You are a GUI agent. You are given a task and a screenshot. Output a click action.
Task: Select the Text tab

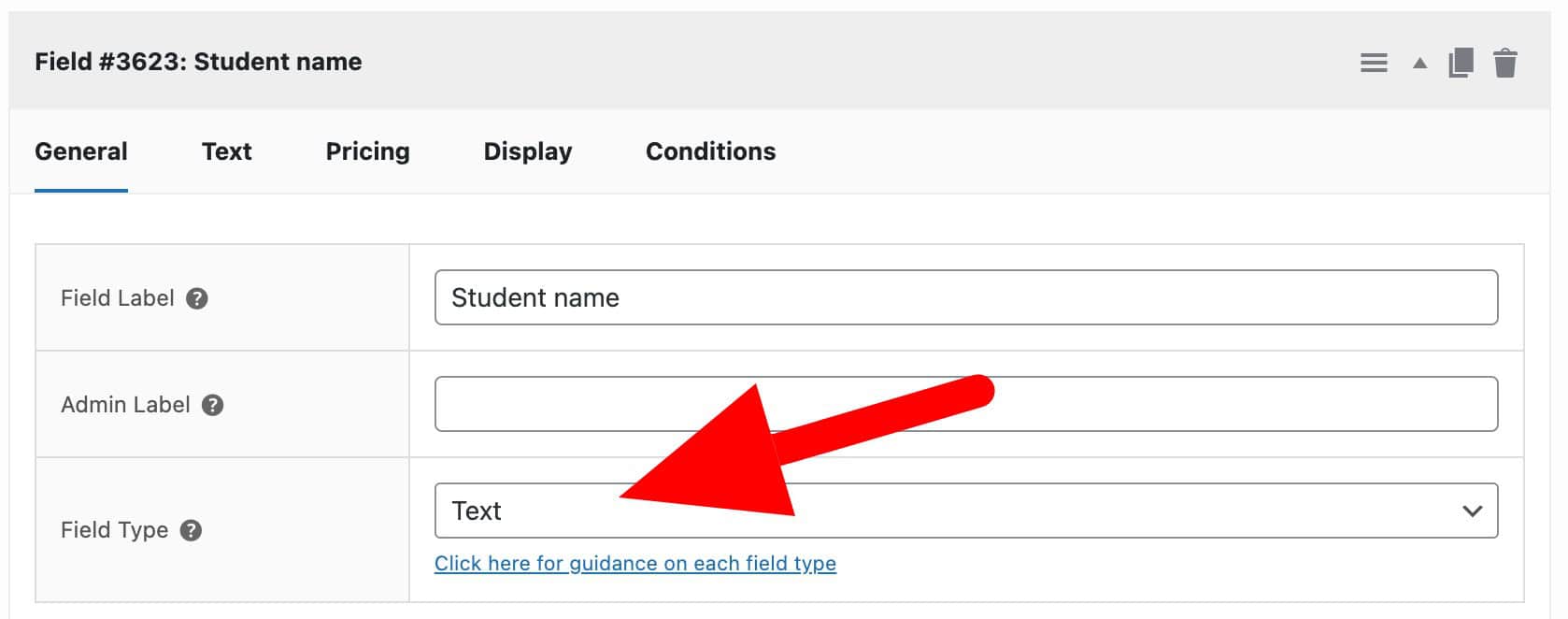click(226, 151)
